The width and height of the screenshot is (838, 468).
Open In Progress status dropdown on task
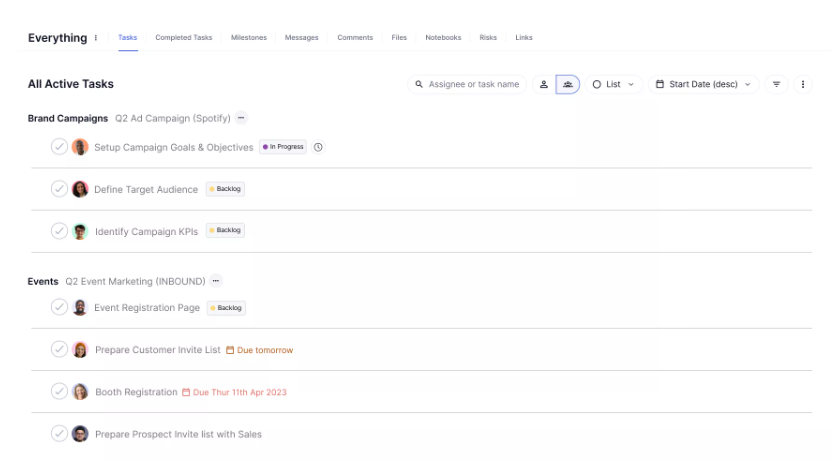coord(283,147)
